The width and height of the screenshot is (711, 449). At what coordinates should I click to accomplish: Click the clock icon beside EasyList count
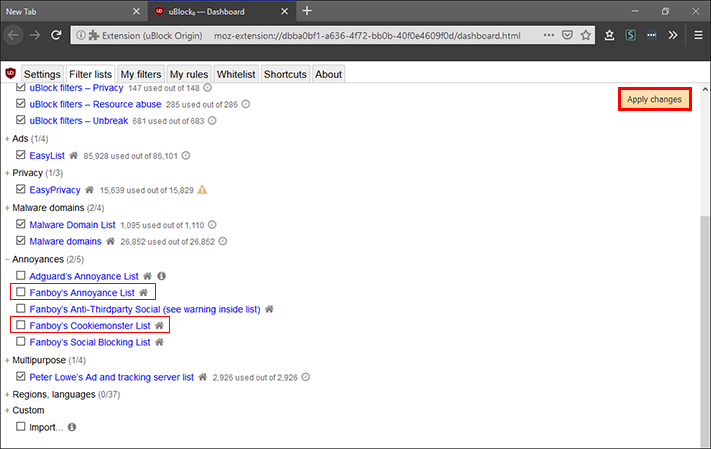(186, 156)
